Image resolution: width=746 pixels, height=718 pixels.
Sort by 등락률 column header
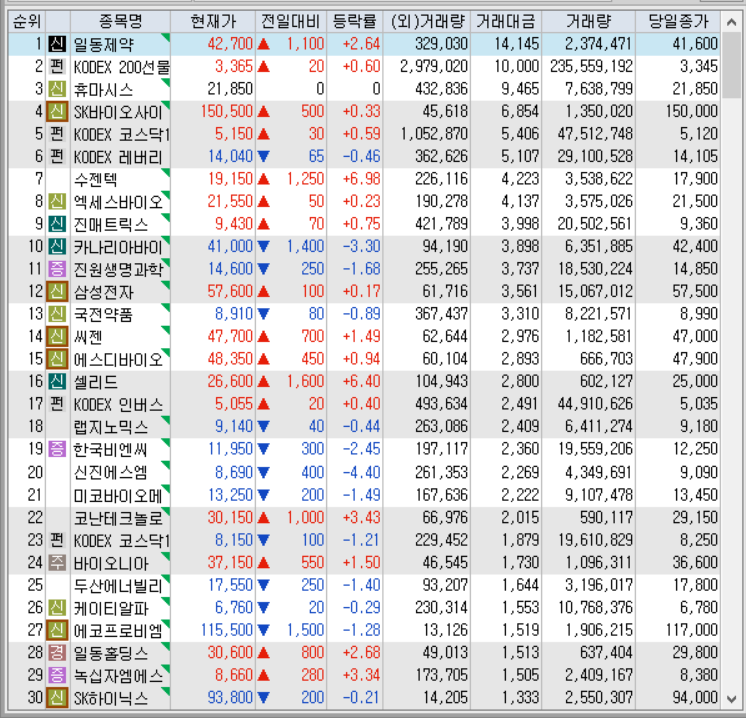click(x=354, y=21)
